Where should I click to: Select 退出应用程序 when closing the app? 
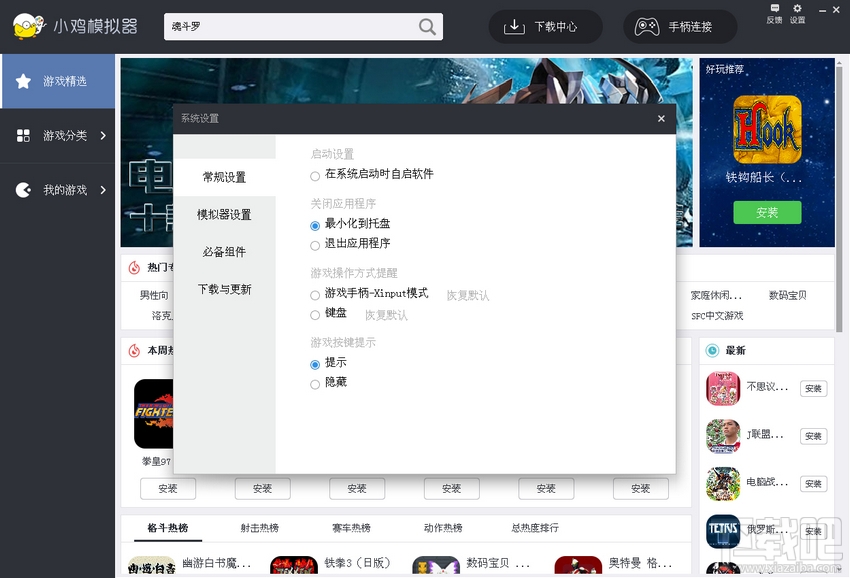point(314,244)
